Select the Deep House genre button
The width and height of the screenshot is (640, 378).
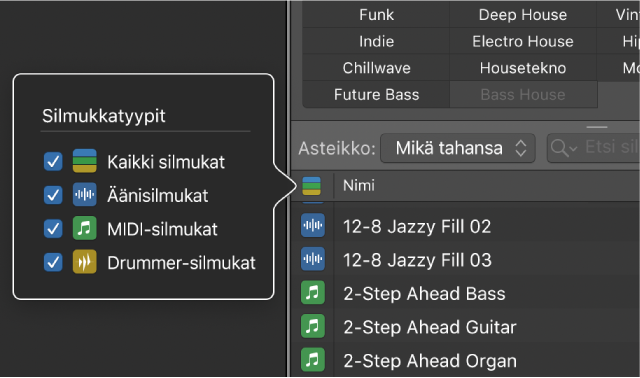pos(523,15)
